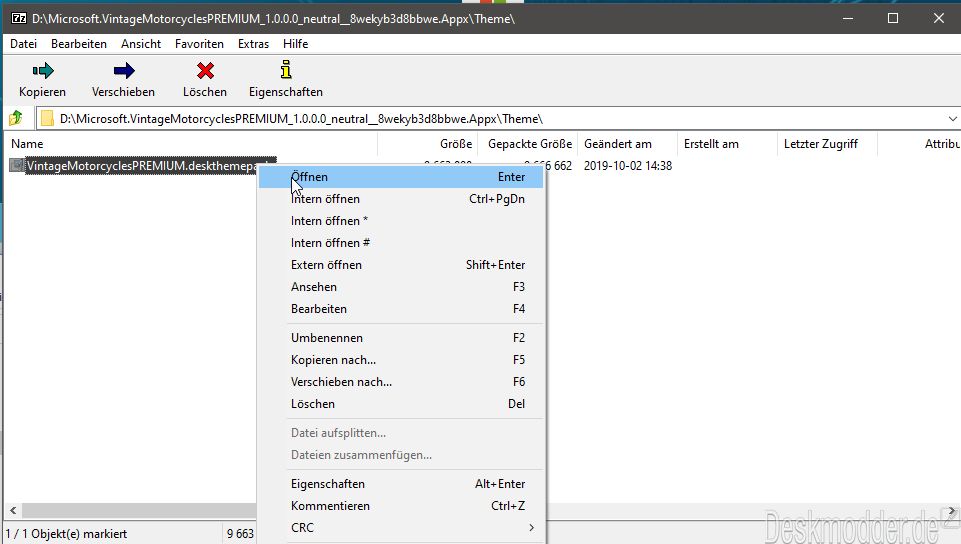The image size is (961, 544).
Task: Sort by Gepackte Größe column header
Action: pos(528,144)
